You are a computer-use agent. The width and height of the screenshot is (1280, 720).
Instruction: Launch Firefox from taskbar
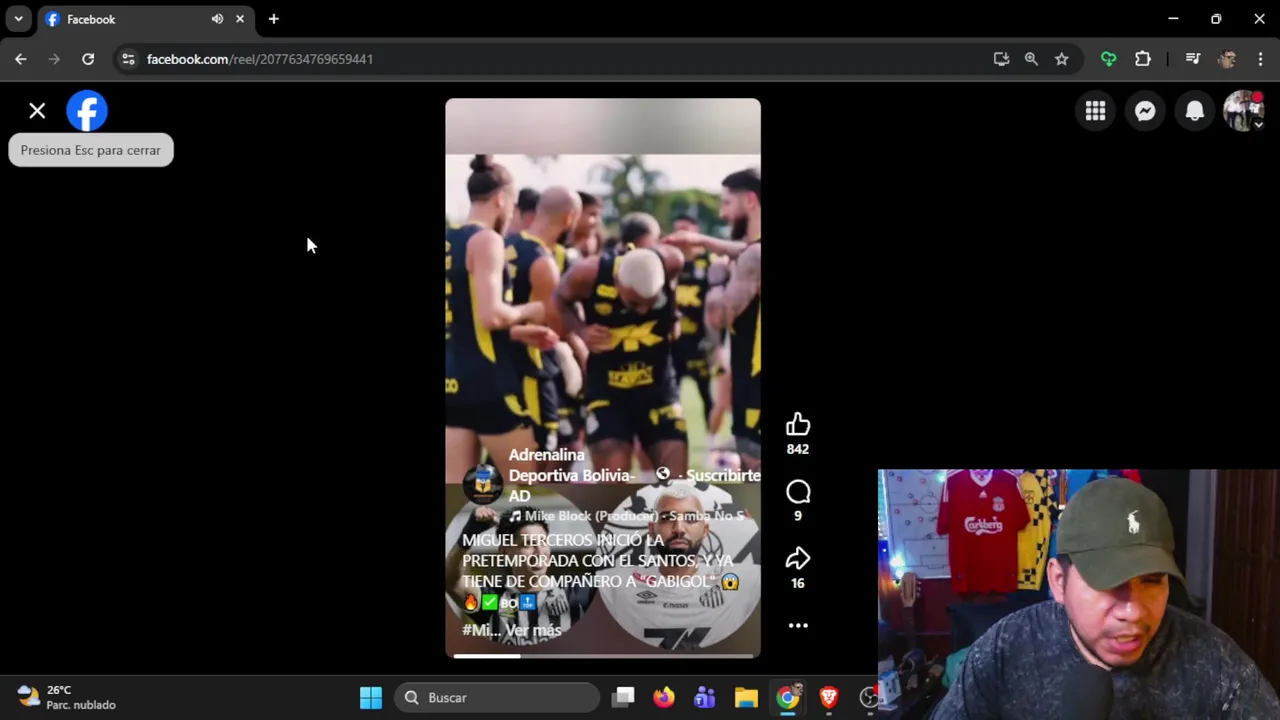pyautogui.click(x=664, y=698)
